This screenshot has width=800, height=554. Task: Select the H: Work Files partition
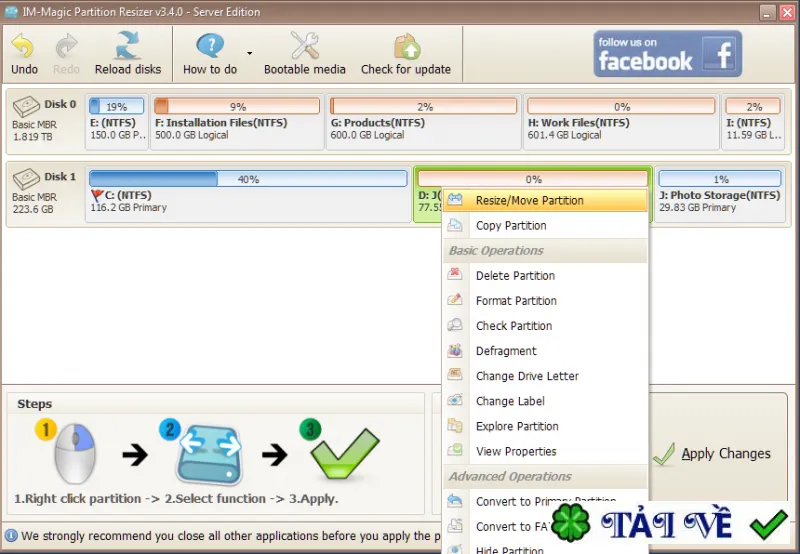[x=621, y=121]
